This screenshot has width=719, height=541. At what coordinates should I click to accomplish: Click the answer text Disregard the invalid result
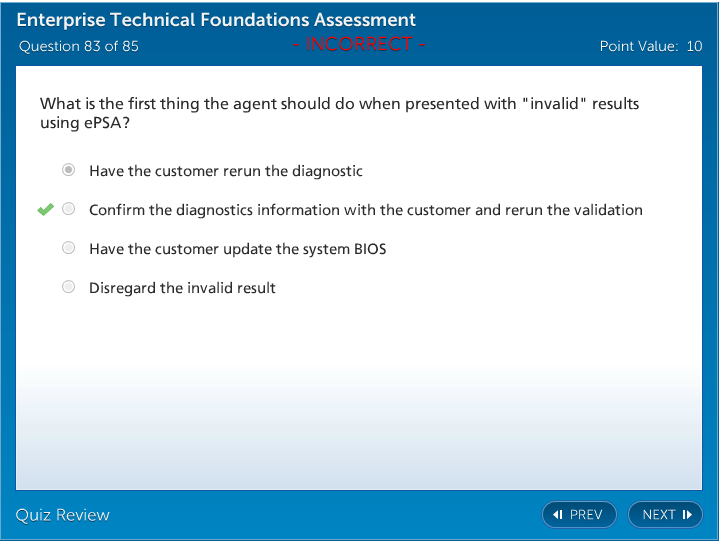click(x=182, y=288)
